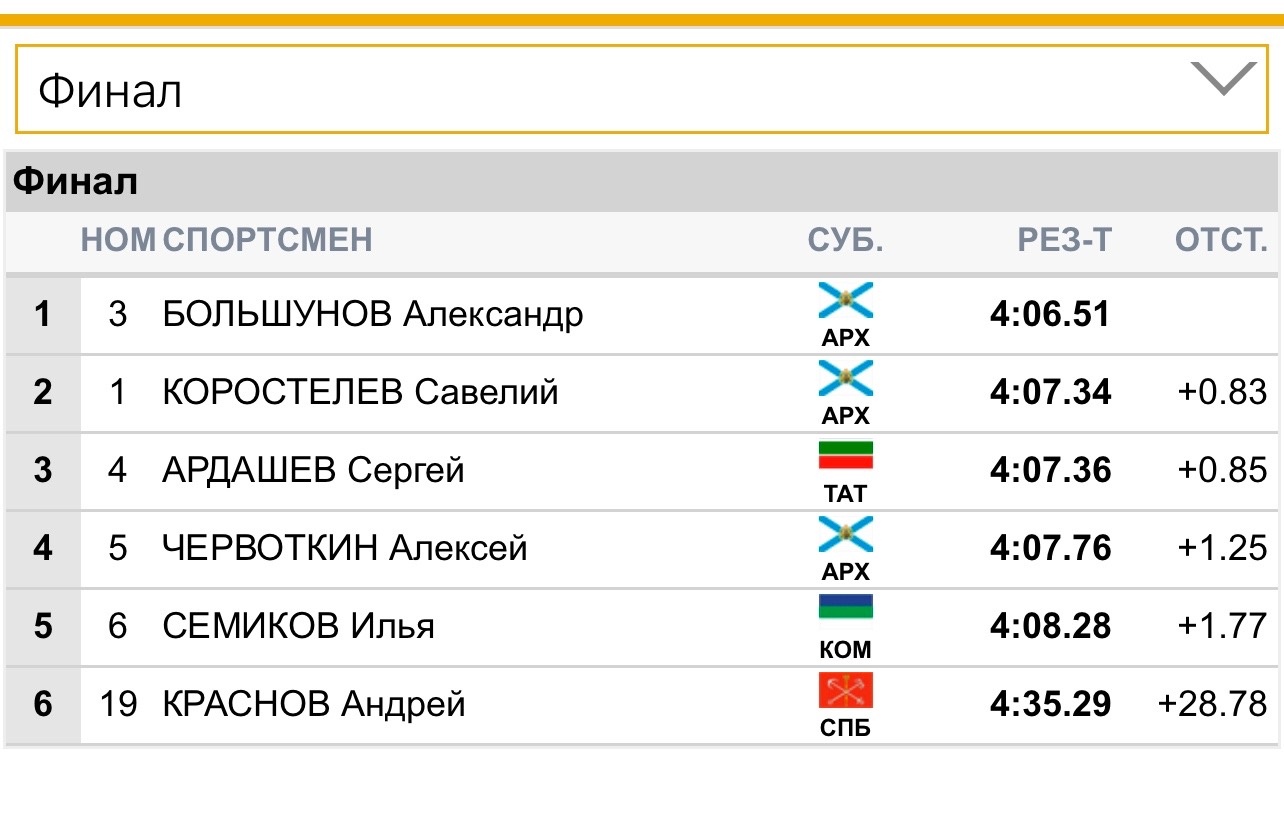This screenshot has width=1284, height=826.
Task: Open athlete БОЛЬШУНОВ Александр
Action: point(372,315)
